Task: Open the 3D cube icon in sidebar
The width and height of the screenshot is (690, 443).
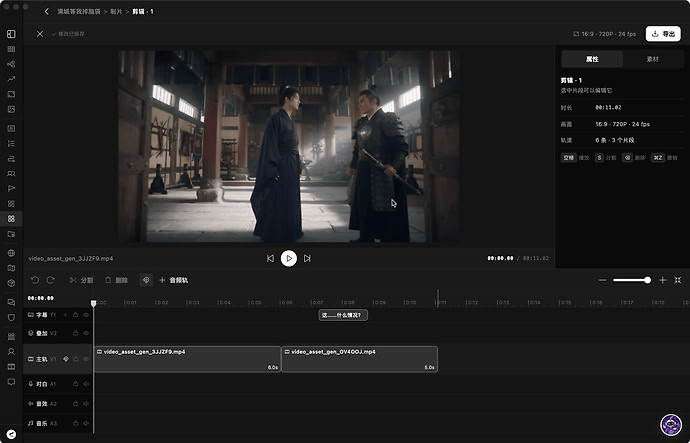Action: 11,283
